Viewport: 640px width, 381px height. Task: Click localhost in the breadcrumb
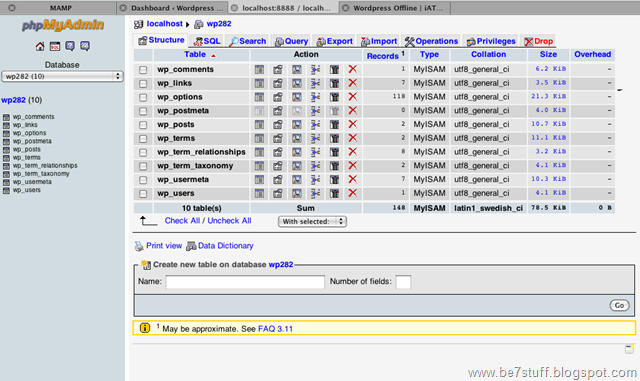click(164, 24)
